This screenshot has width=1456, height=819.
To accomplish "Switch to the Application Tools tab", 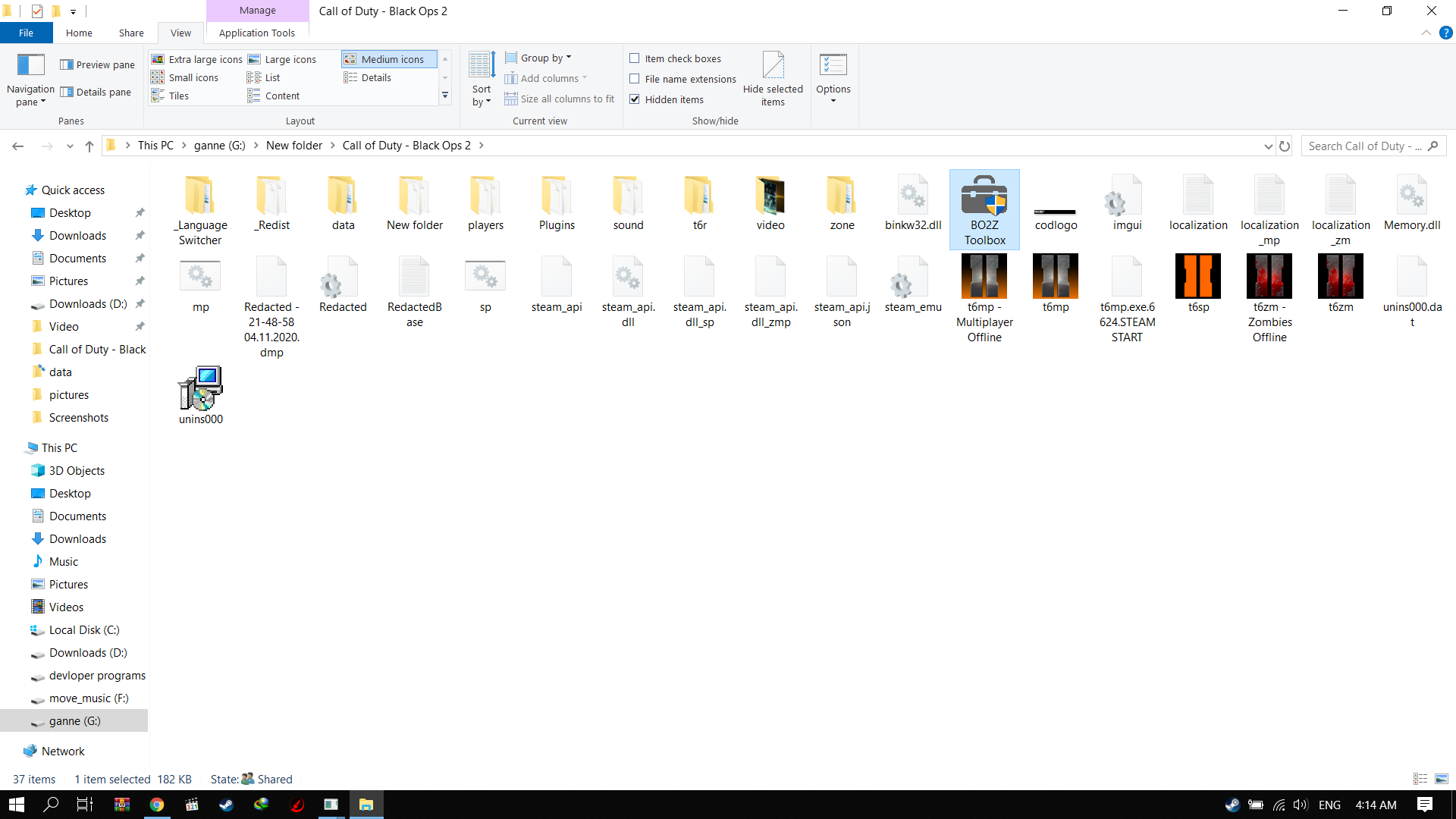I will point(256,33).
